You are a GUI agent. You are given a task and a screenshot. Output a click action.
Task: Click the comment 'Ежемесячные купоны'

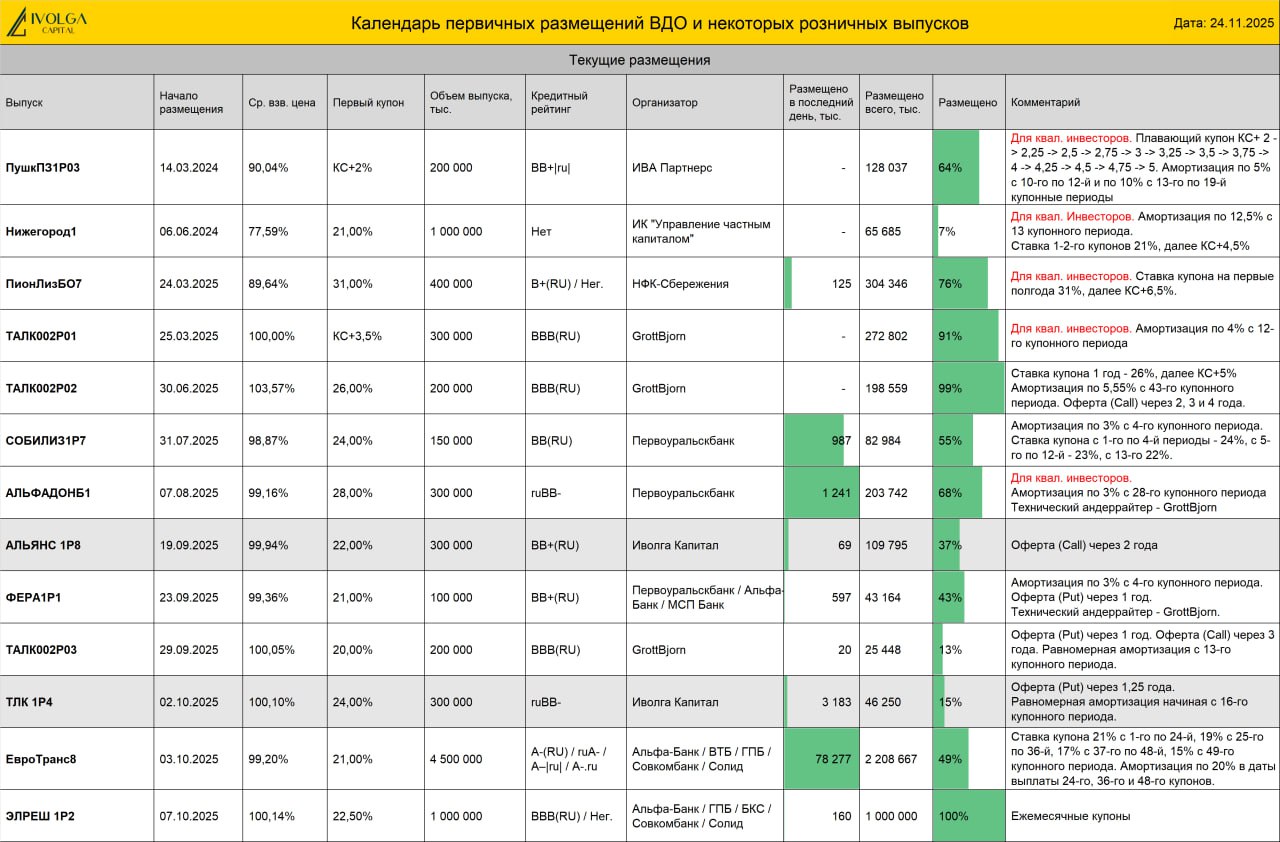pos(1071,816)
